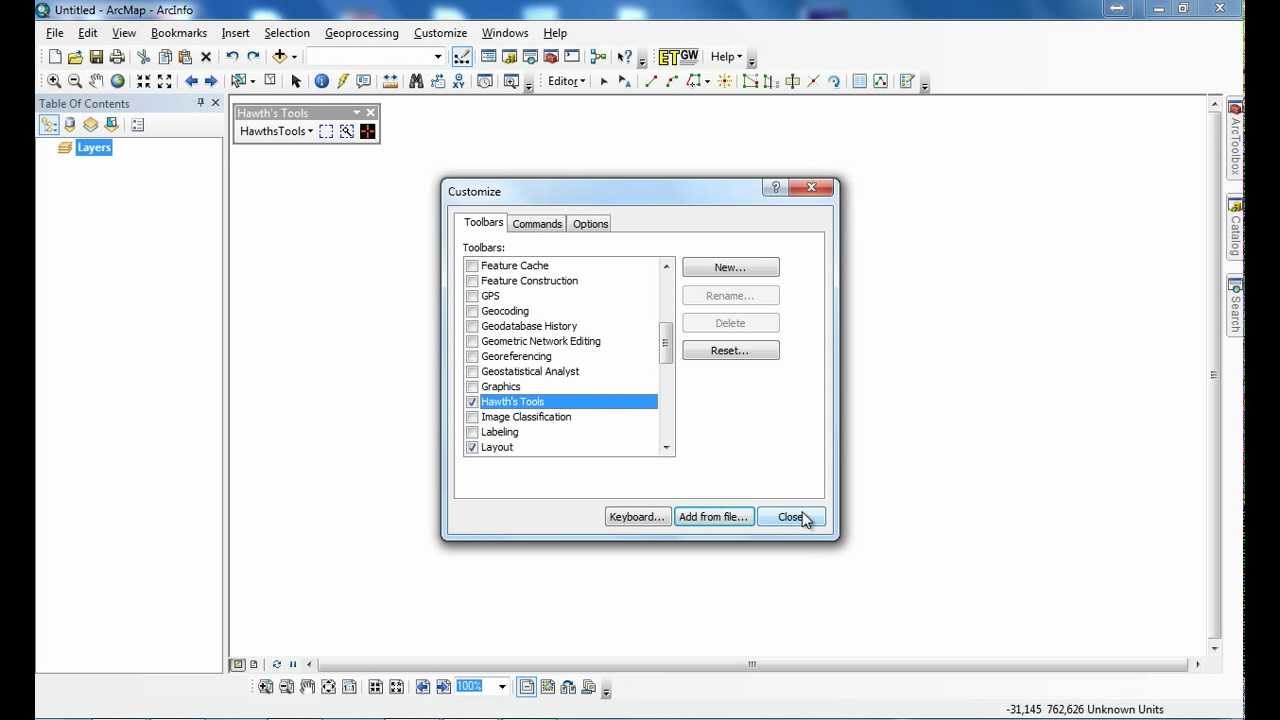Click the ET GeoWizards ETGW icon

point(678,57)
